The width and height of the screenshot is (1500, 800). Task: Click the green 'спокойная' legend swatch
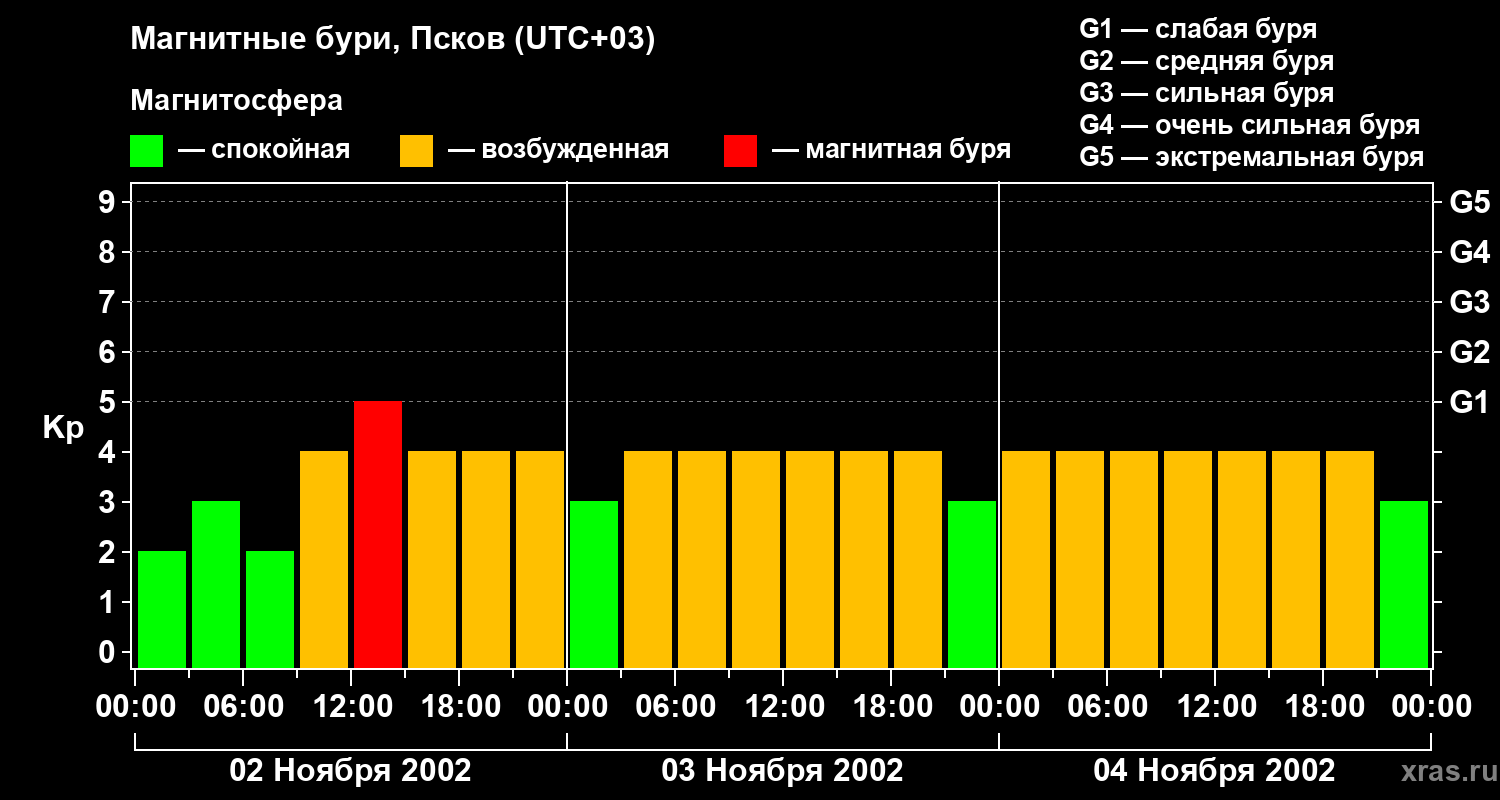(x=146, y=151)
